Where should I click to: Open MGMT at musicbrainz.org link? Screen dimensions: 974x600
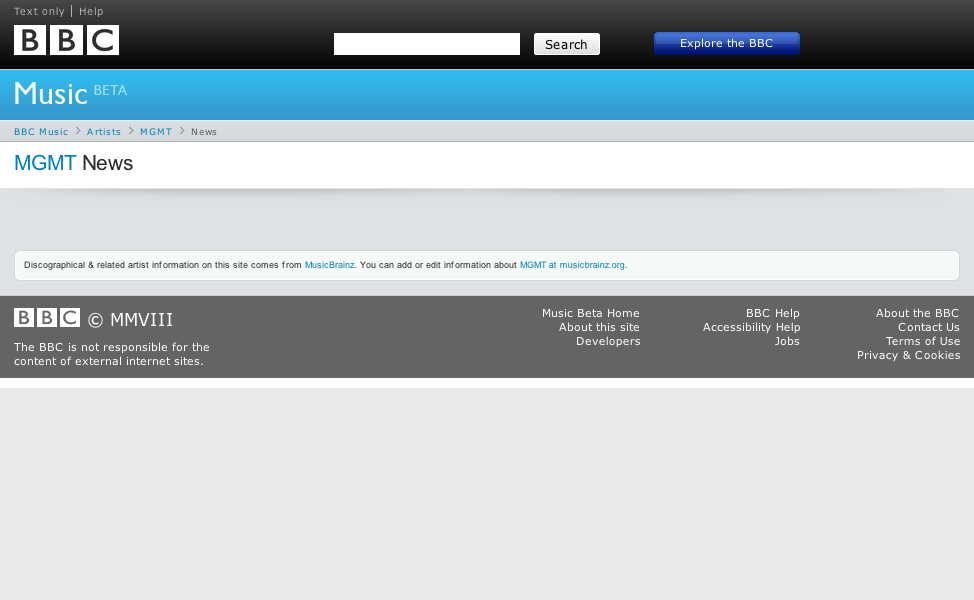(x=572, y=265)
